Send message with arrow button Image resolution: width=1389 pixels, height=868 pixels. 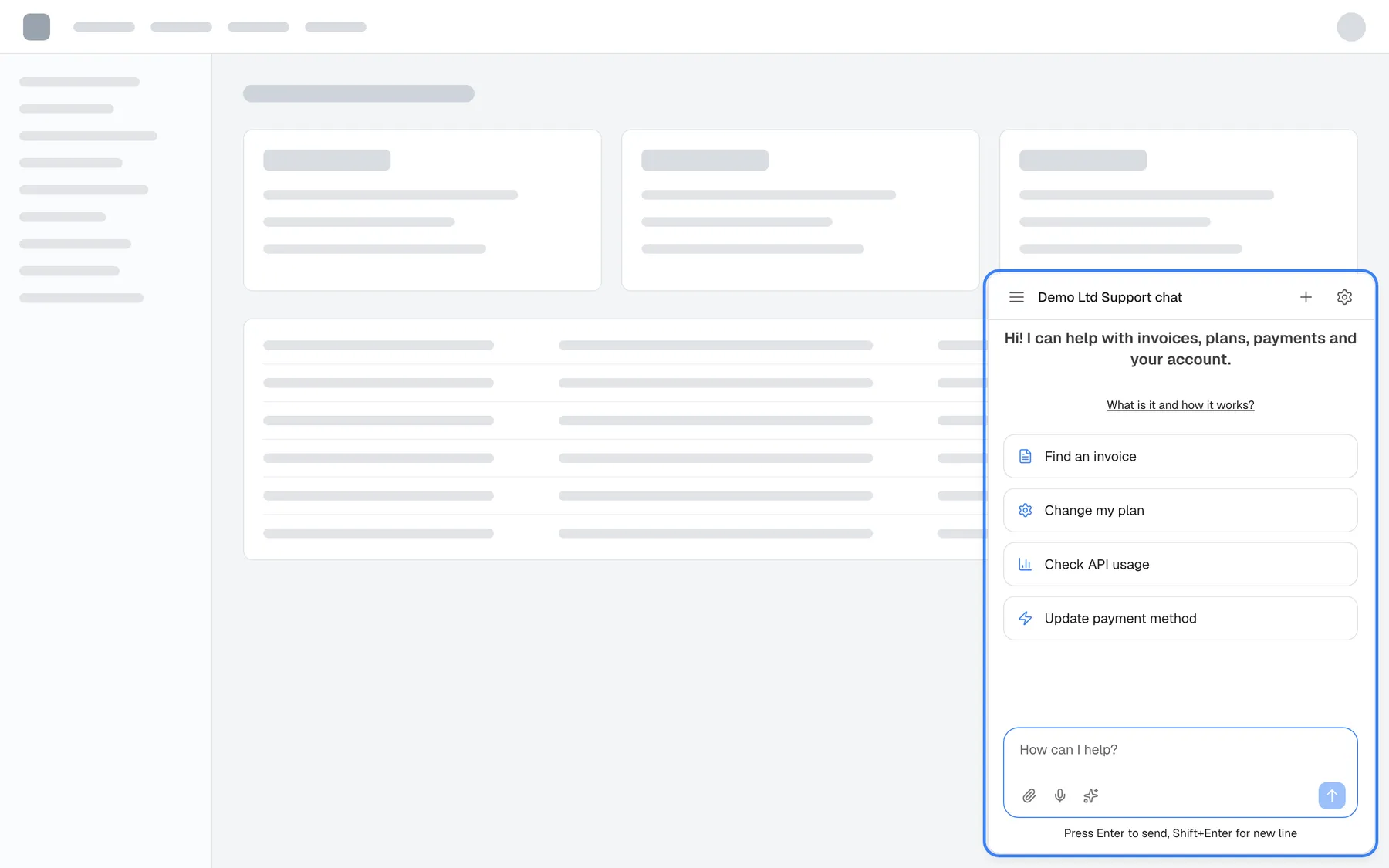(x=1332, y=795)
